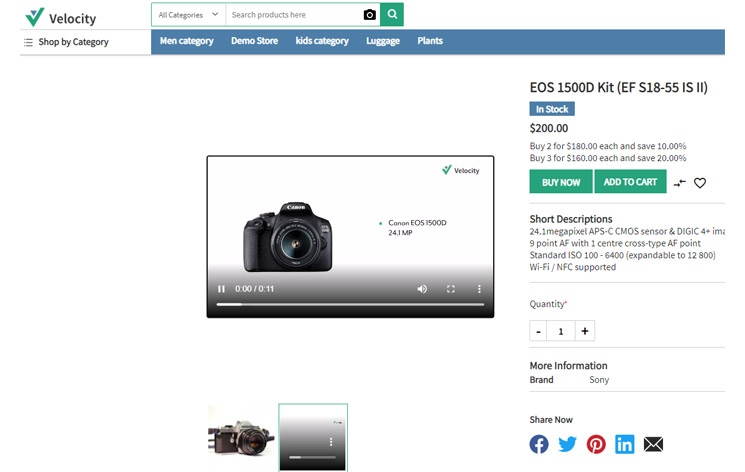Expand the Shop by Category menu

click(x=66, y=42)
